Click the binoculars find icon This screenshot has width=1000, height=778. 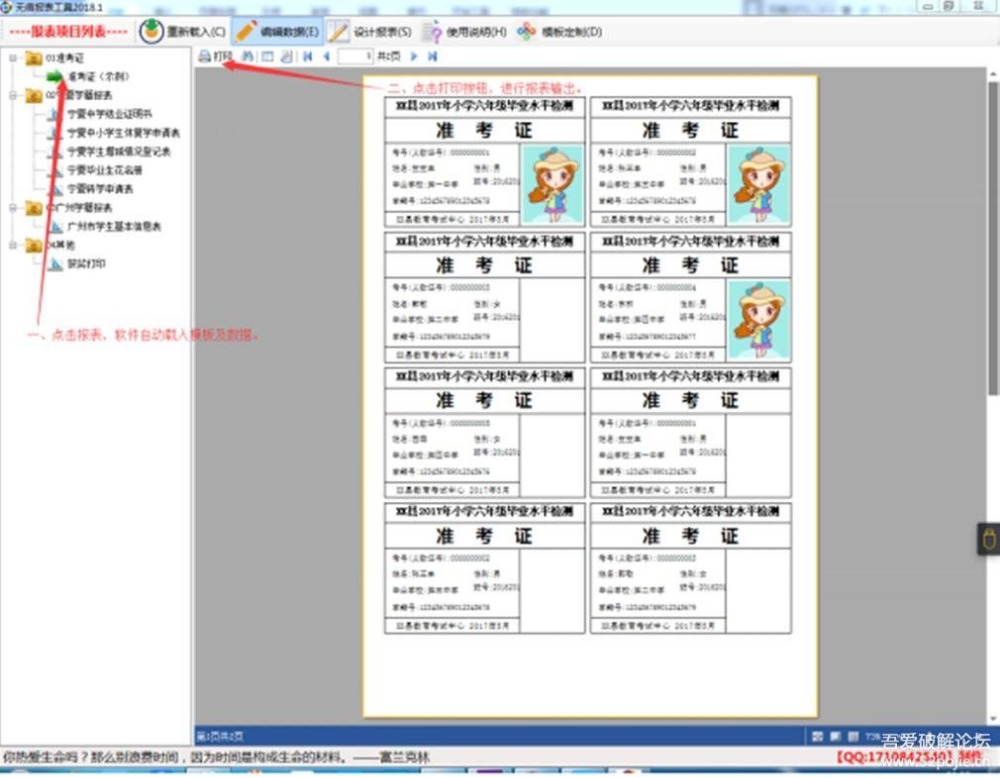[x=248, y=57]
